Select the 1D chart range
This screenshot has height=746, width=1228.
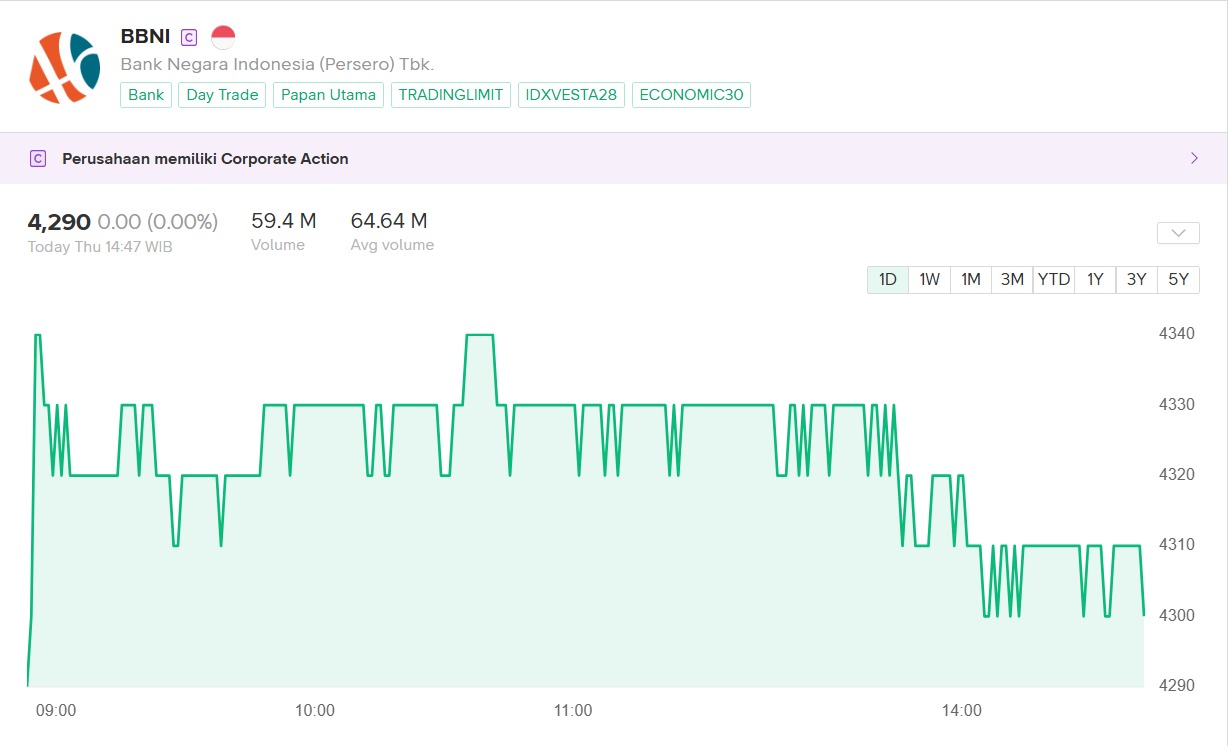click(x=887, y=279)
